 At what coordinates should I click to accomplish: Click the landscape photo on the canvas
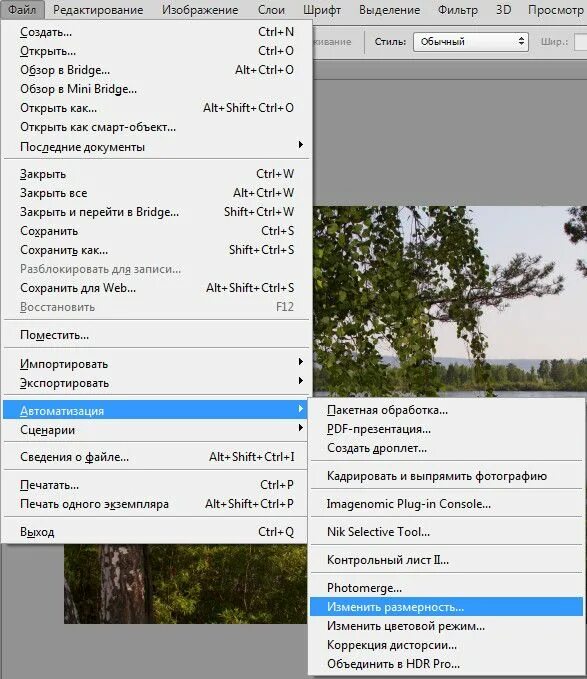(450, 301)
